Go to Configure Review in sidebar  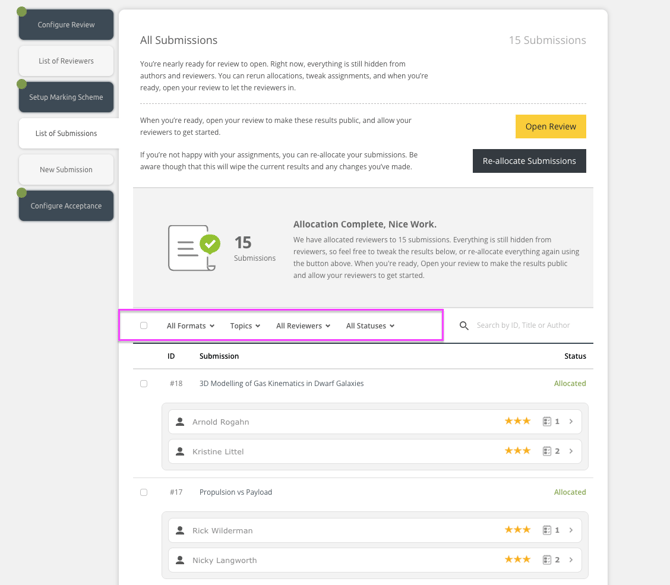click(66, 25)
